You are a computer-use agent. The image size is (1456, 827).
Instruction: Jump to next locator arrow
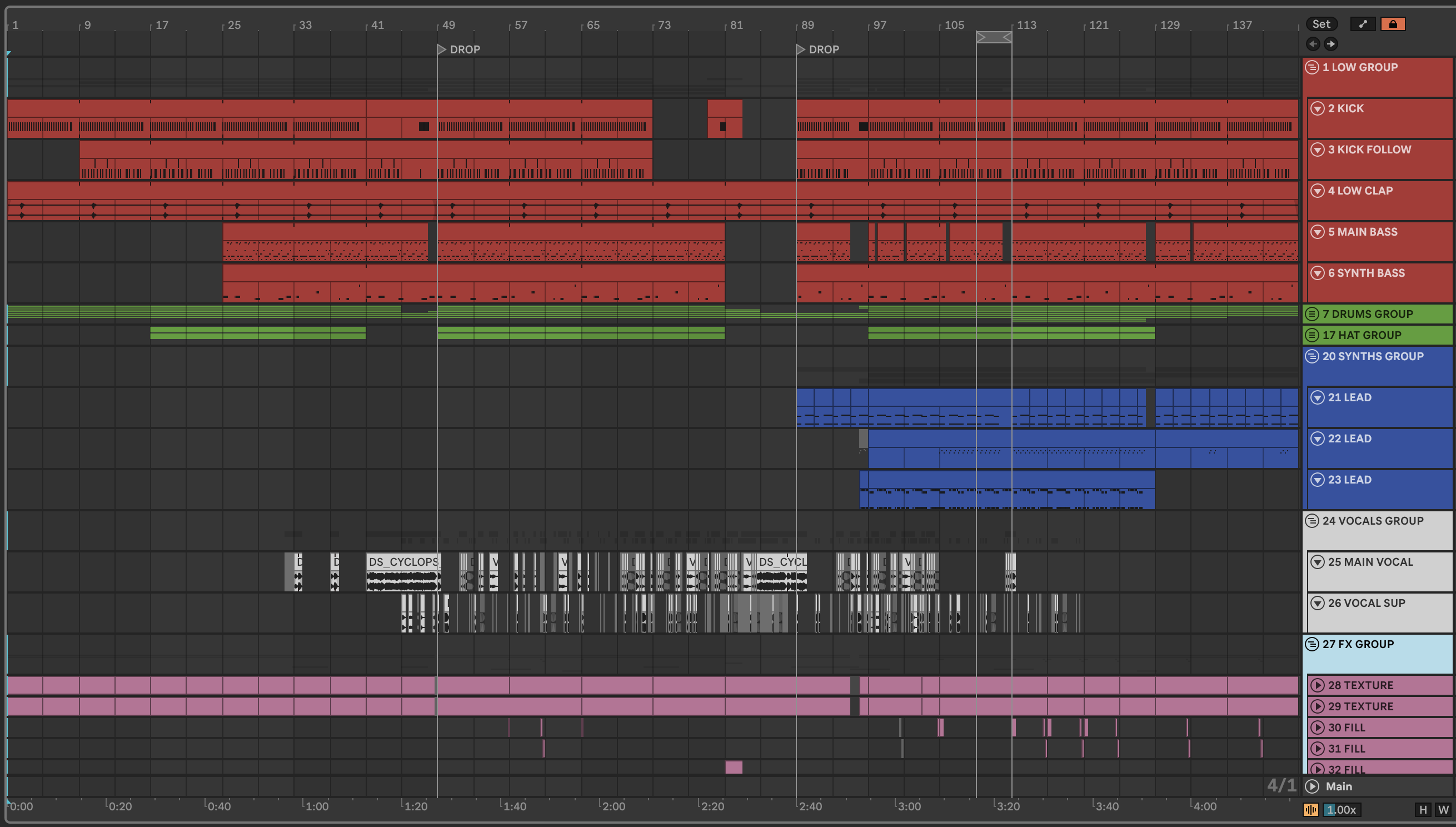coord(1330,44)
